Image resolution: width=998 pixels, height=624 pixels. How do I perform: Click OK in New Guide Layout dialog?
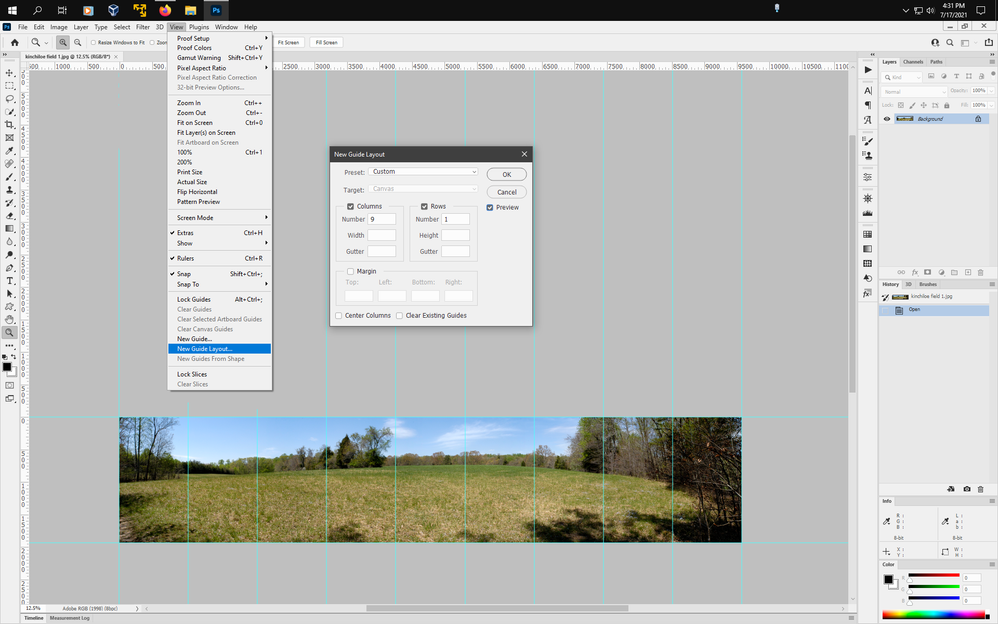tap(506, 174)
